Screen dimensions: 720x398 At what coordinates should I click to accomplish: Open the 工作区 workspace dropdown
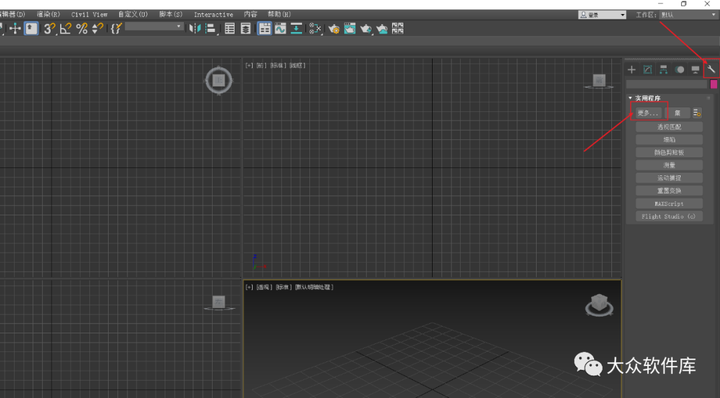[688, 15]
